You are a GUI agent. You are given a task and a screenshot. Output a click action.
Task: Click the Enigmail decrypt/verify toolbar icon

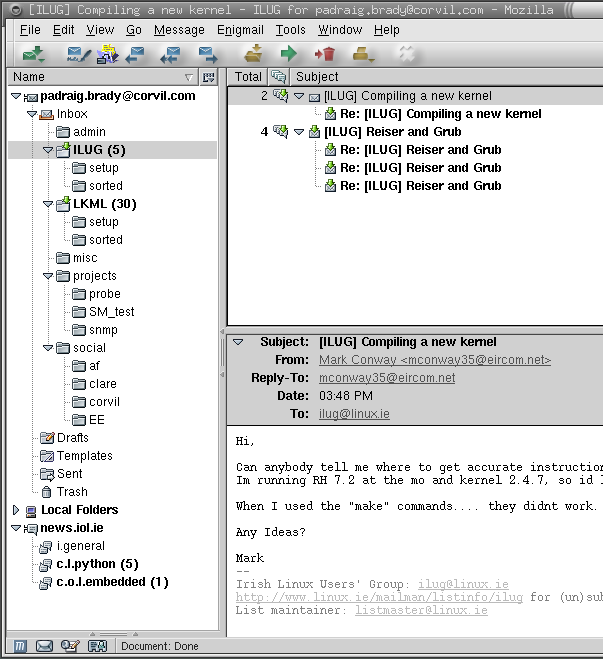(108, 54)
